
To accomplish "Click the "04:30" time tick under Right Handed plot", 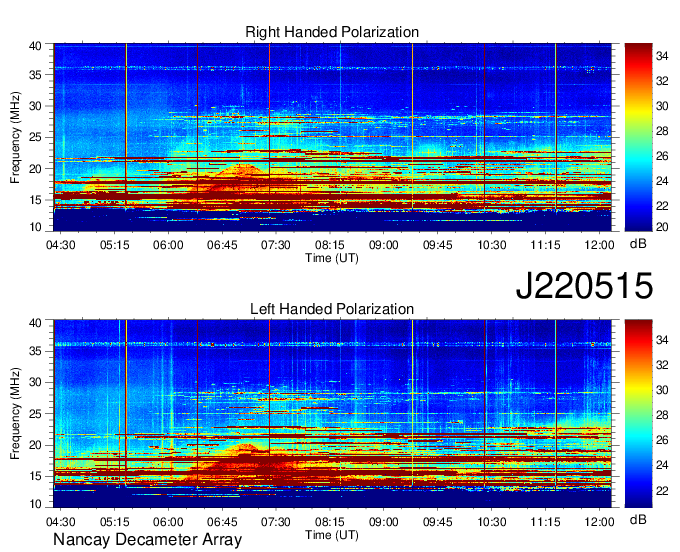I will 60,245.
